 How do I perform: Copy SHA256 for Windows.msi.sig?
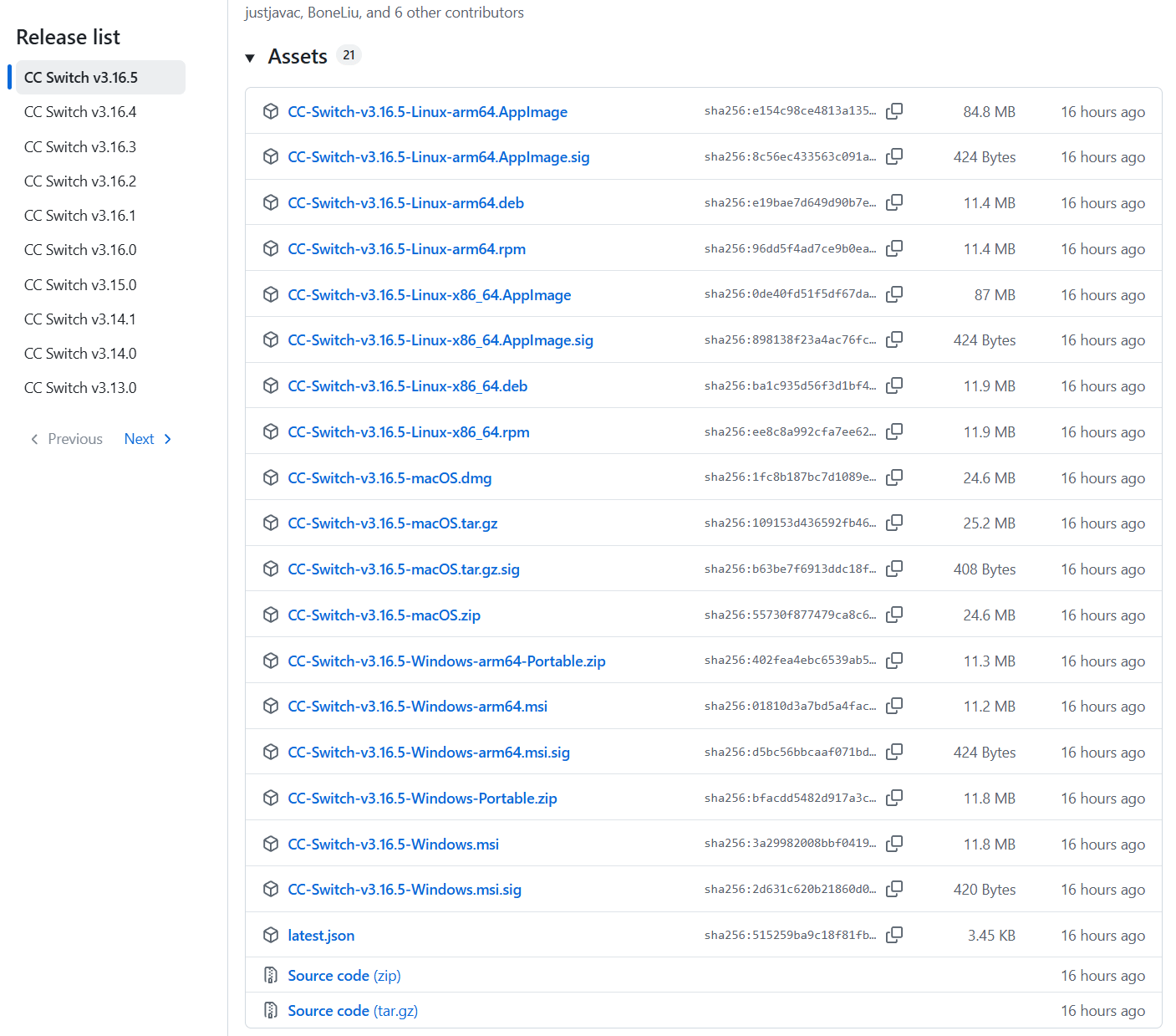tap(894, 889)
